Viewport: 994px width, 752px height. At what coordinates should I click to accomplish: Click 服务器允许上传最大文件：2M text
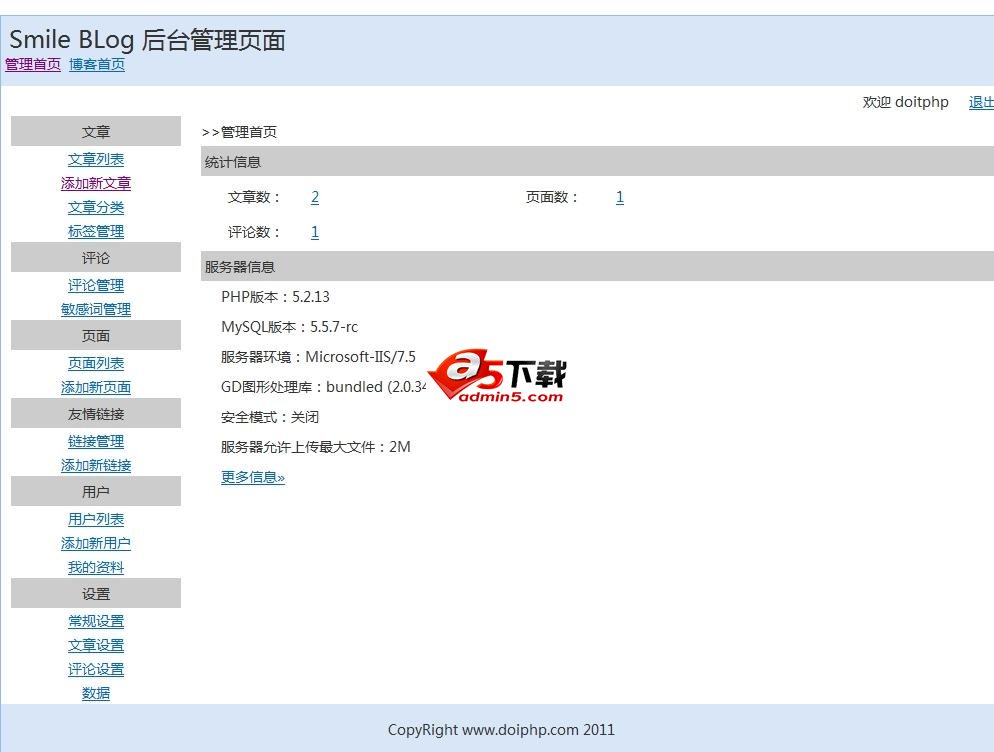pyautogui.click(x=316, y=447)
